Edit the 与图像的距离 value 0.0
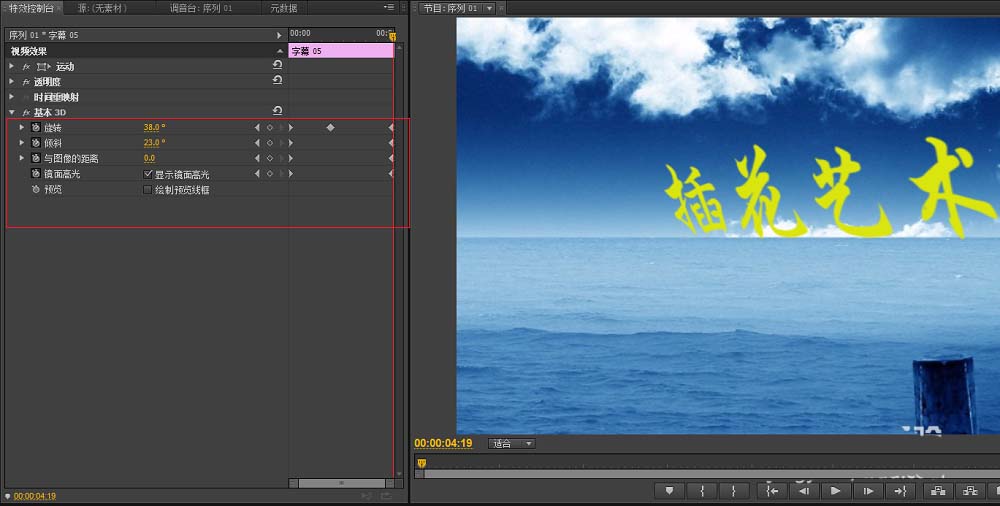 [x=149, y=158]
